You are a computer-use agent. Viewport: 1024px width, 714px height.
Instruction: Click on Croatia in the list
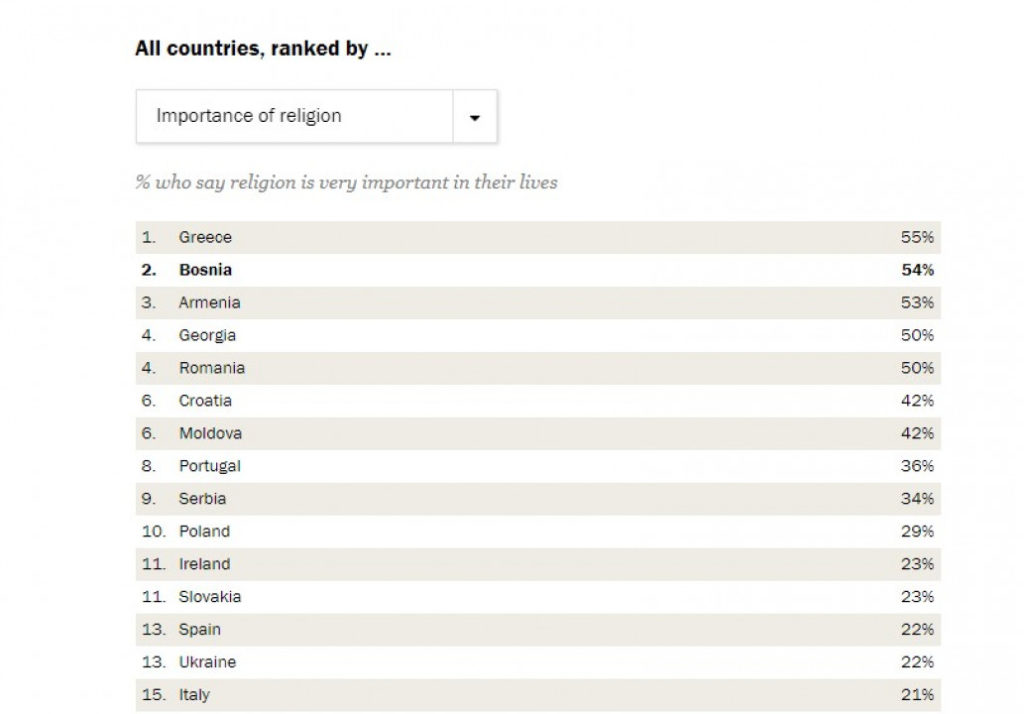click(205, 401)
